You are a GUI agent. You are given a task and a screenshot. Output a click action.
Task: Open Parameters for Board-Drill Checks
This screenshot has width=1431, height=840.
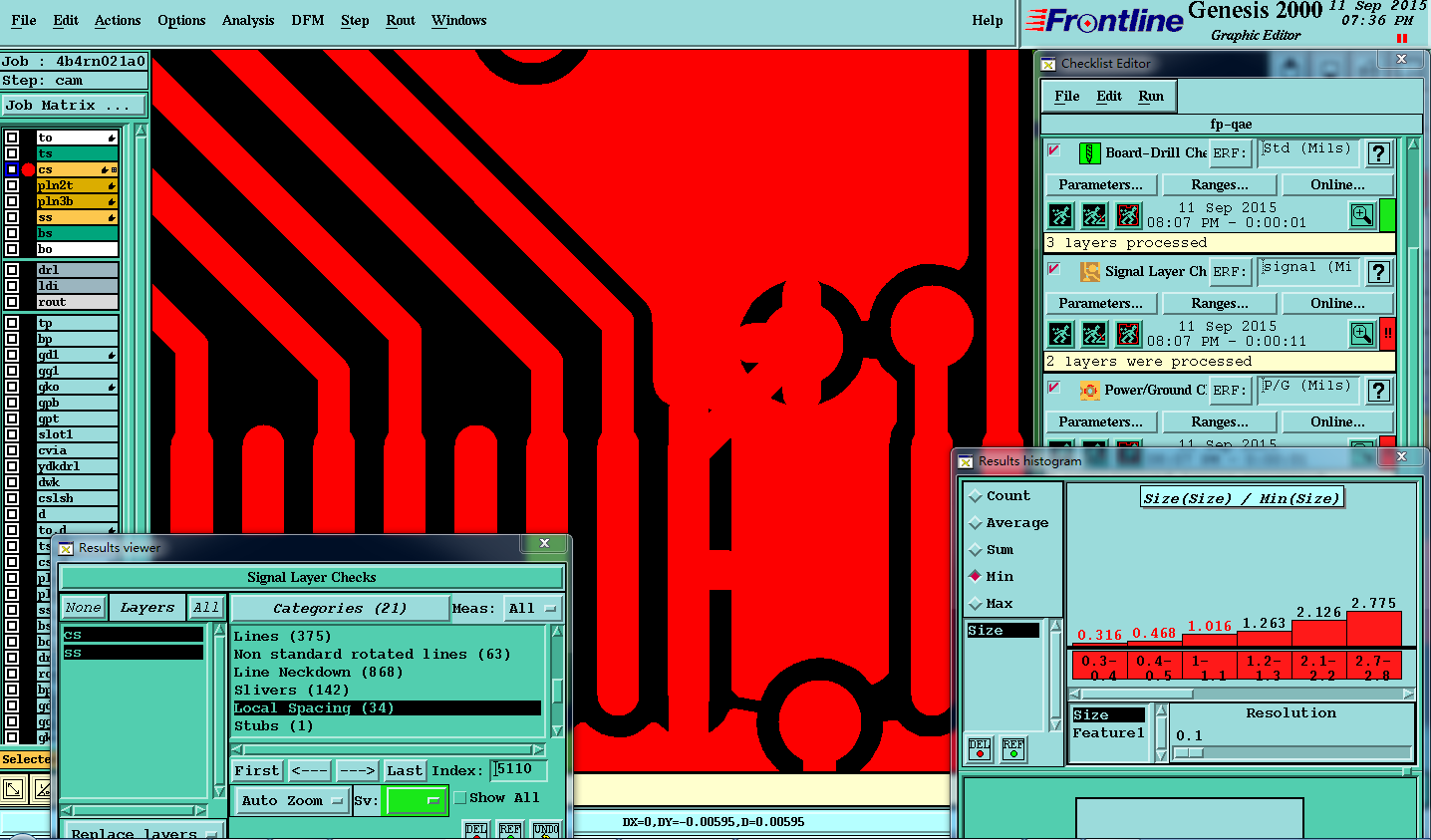tap(1101, 184)
